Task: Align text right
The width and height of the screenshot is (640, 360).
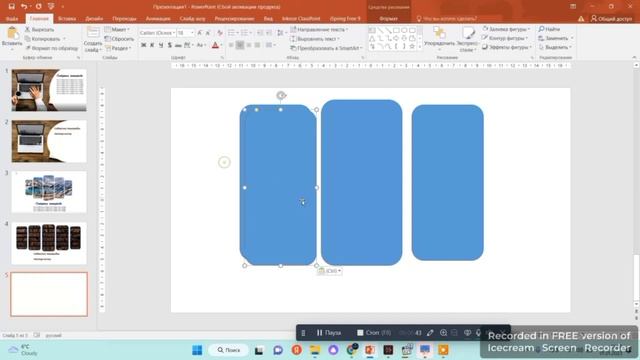Action: [x=249, y=45]
